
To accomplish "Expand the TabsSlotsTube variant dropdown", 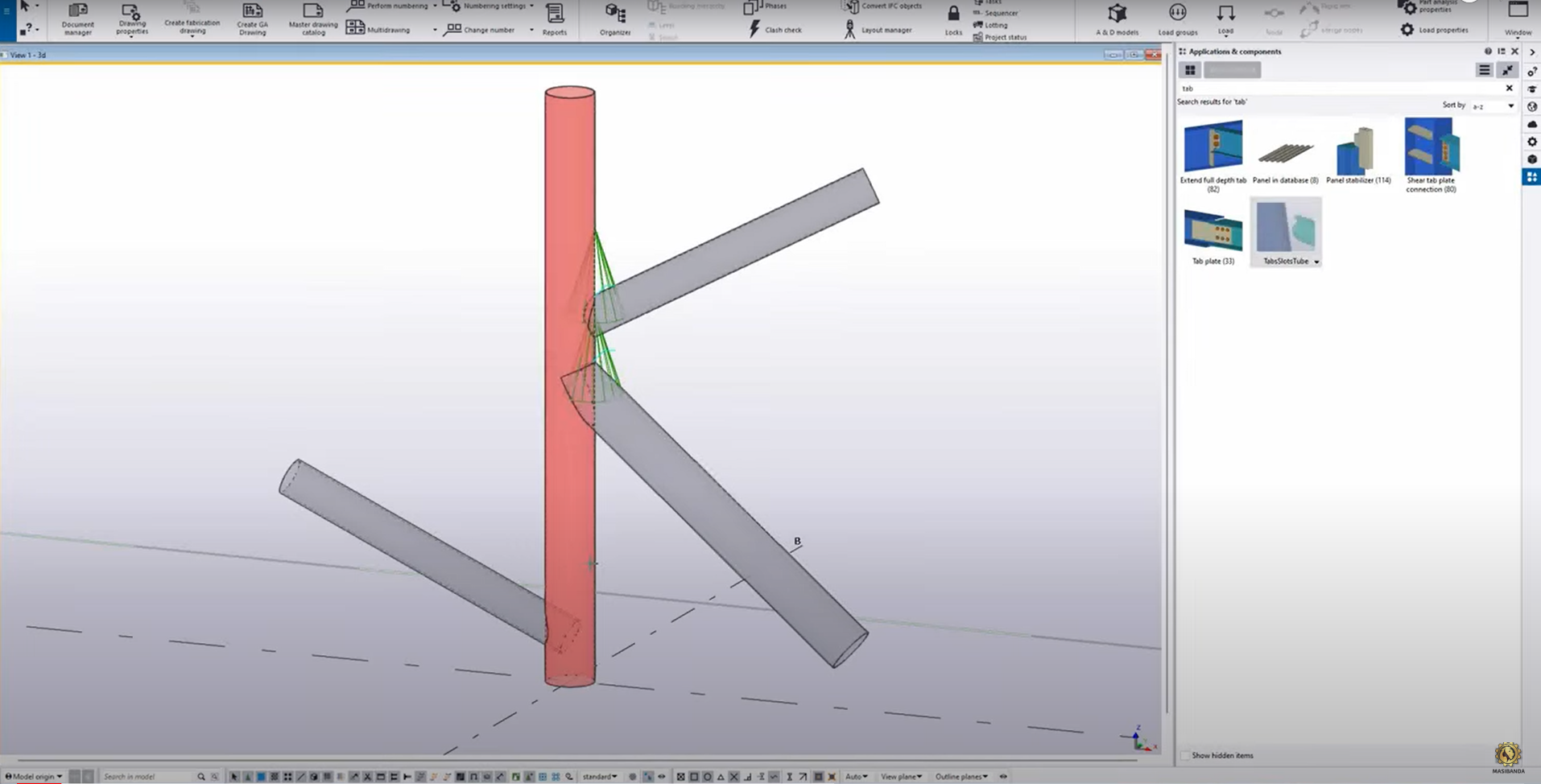I will (x=1317, y=262).
